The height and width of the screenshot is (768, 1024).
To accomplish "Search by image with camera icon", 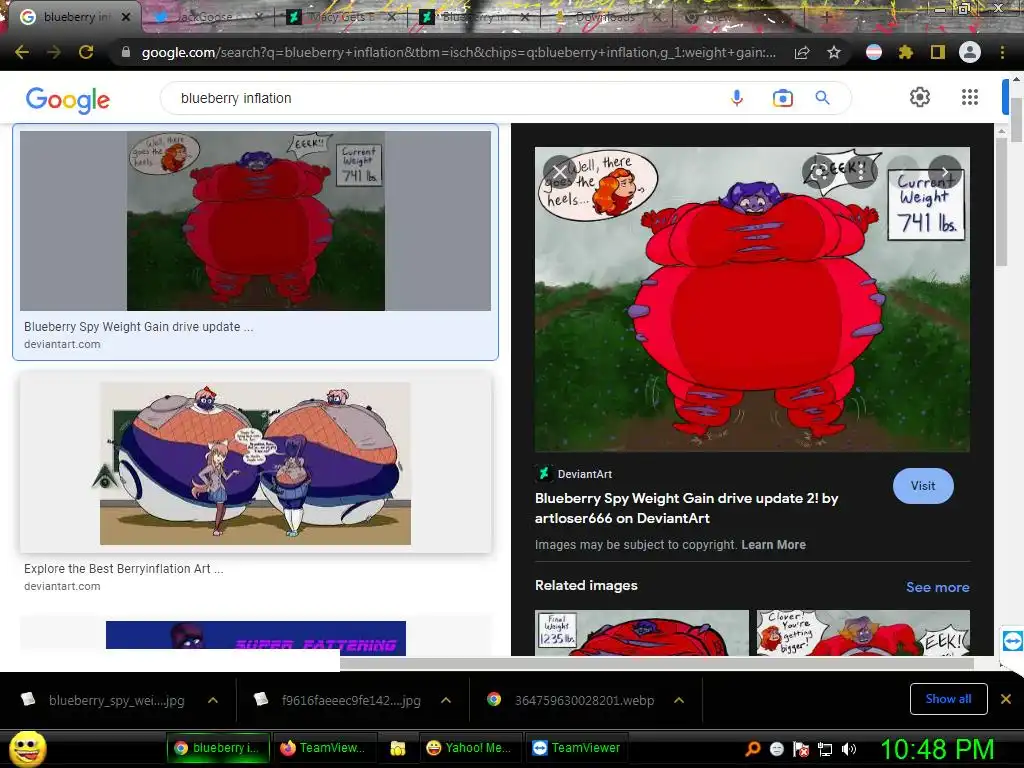I will (x=782, y=98).
